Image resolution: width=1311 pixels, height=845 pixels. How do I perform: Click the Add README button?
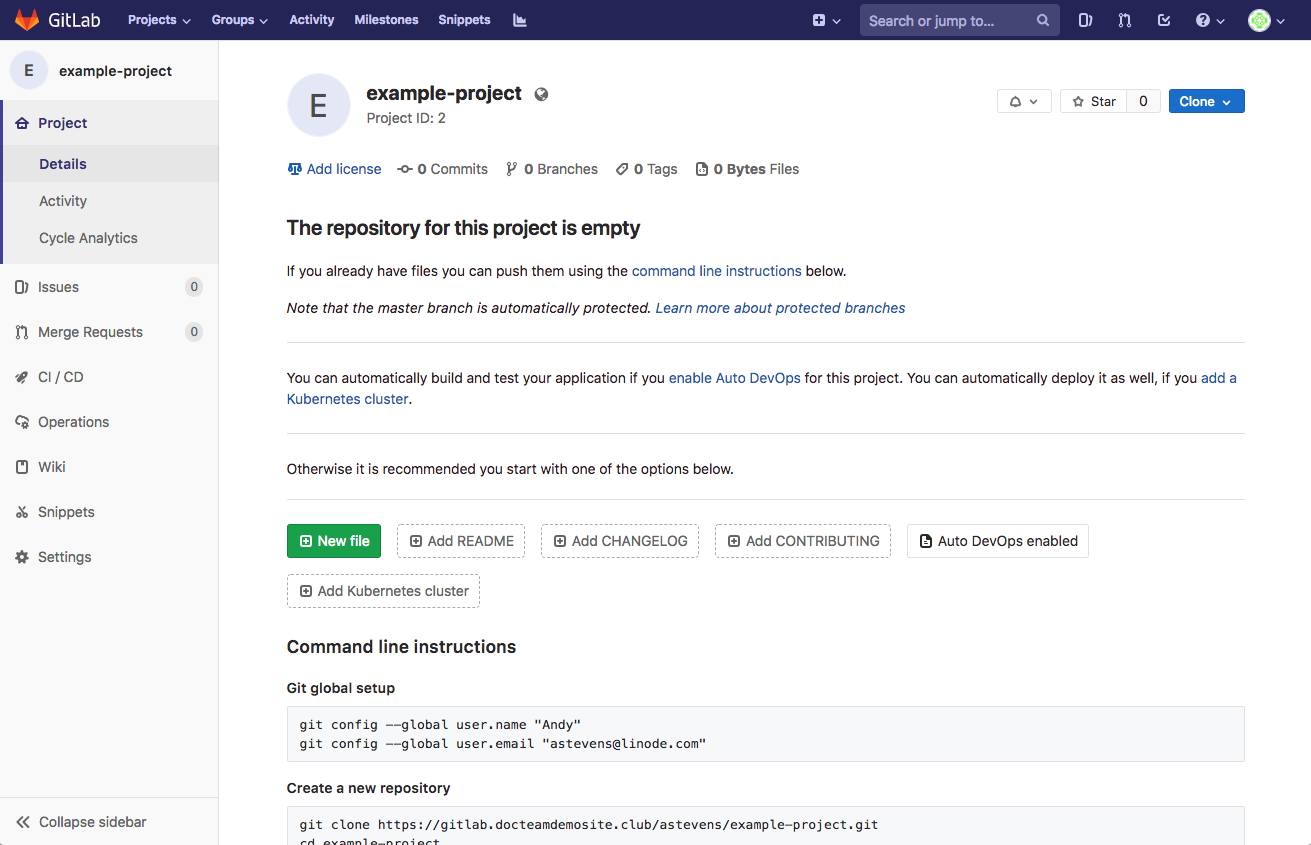460,540
